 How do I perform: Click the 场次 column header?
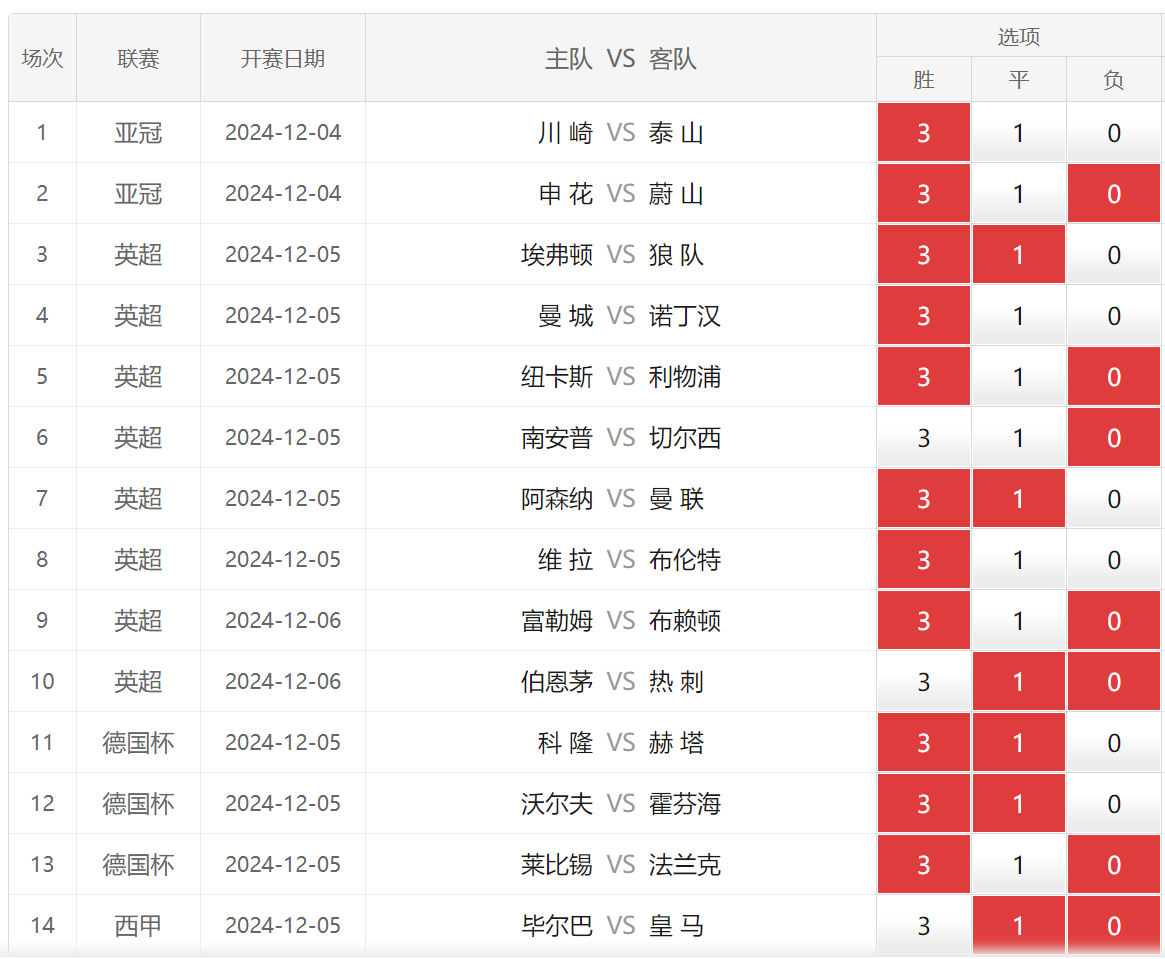coord(42,58)
